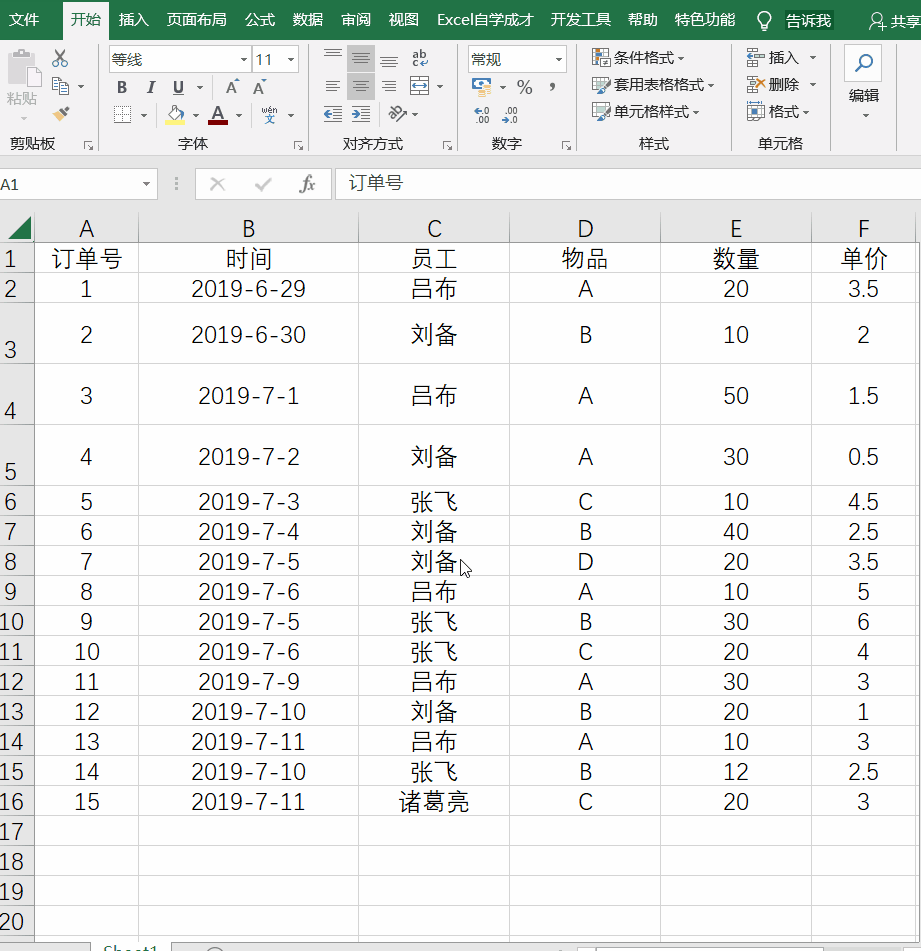The image size is (921, 951).
Task: Click Increase Decimal icon
Action: [481, 115]
